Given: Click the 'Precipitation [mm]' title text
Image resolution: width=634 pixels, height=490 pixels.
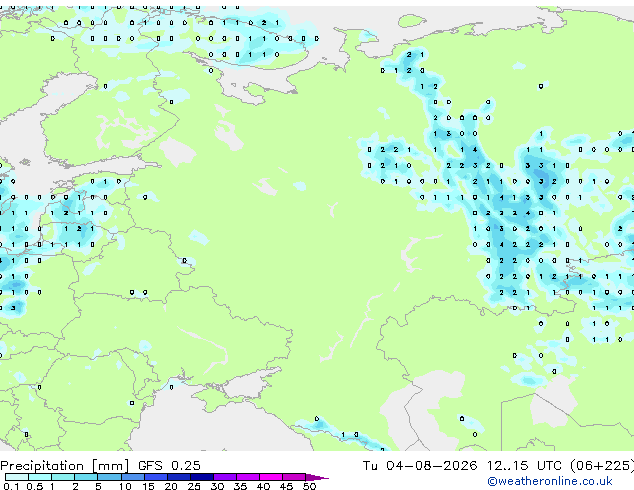Looking at the screenshot, I should coord(65,466).
